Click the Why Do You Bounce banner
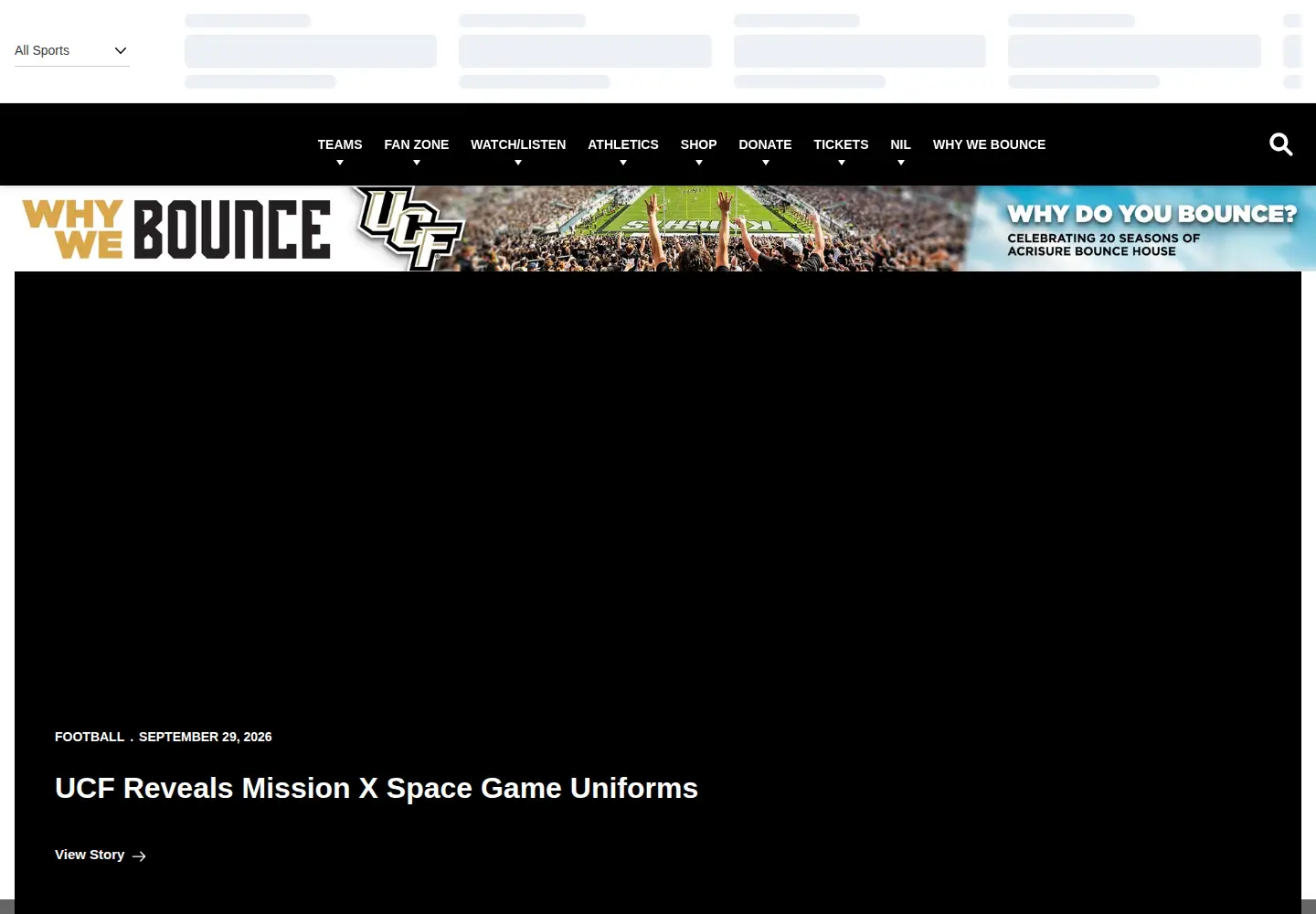 pos(658,228)
